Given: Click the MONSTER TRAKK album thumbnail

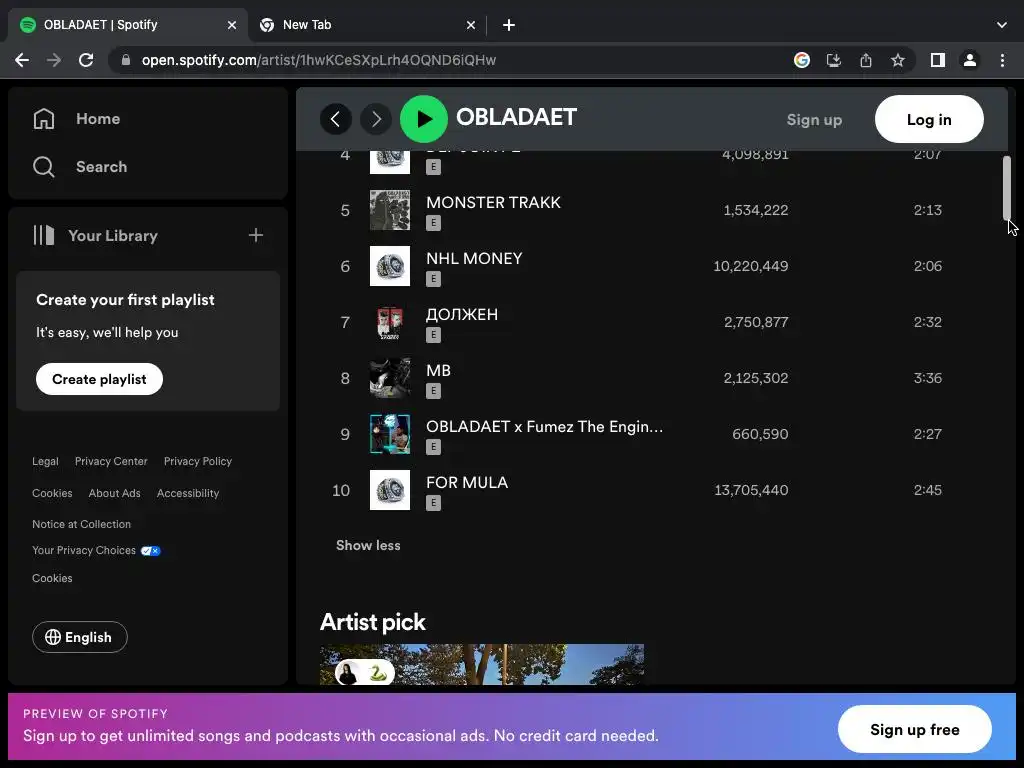Looking at the screenshot, I should tap(390, 210).
